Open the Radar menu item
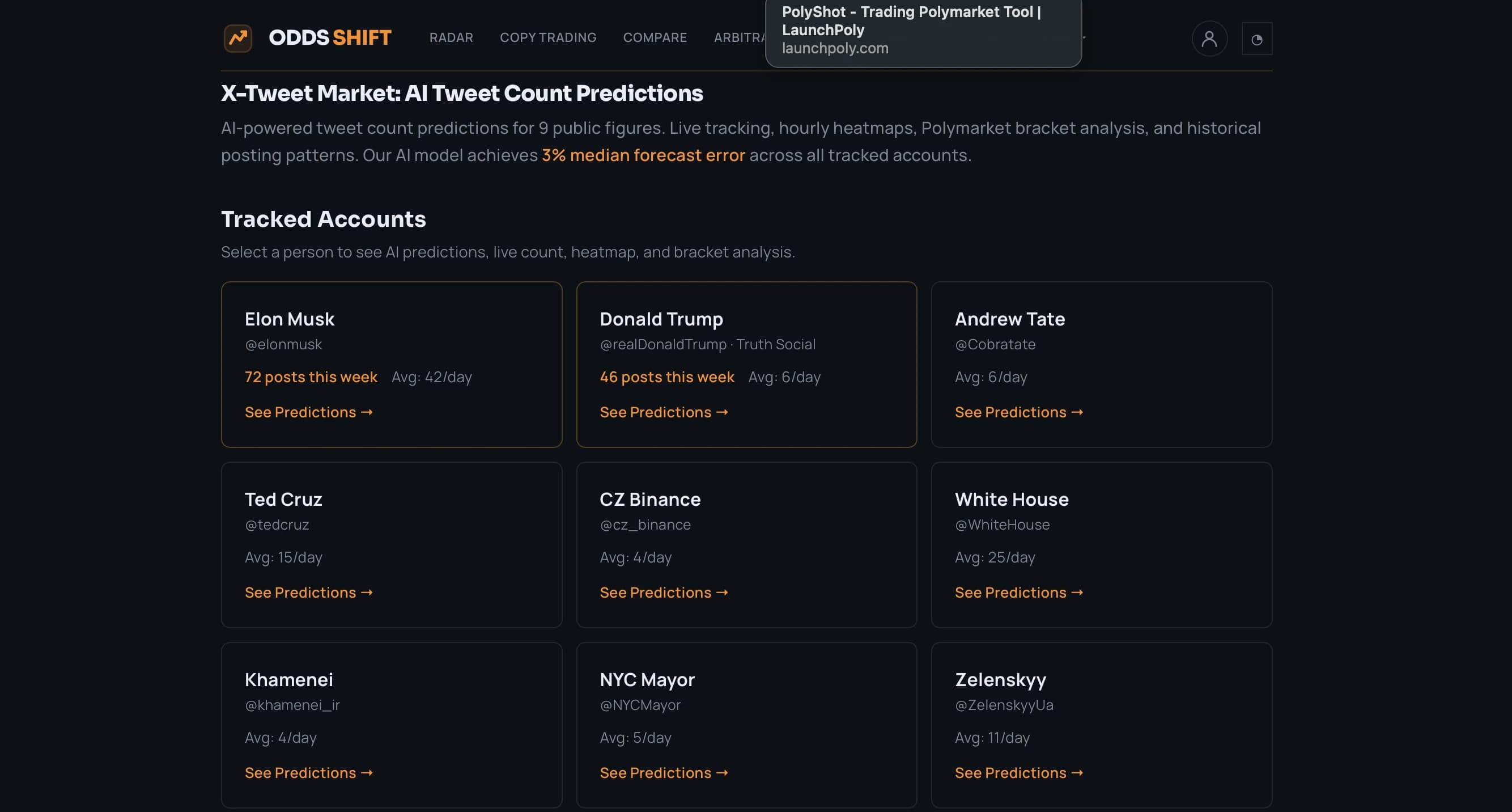 click(x=451, y=37)
